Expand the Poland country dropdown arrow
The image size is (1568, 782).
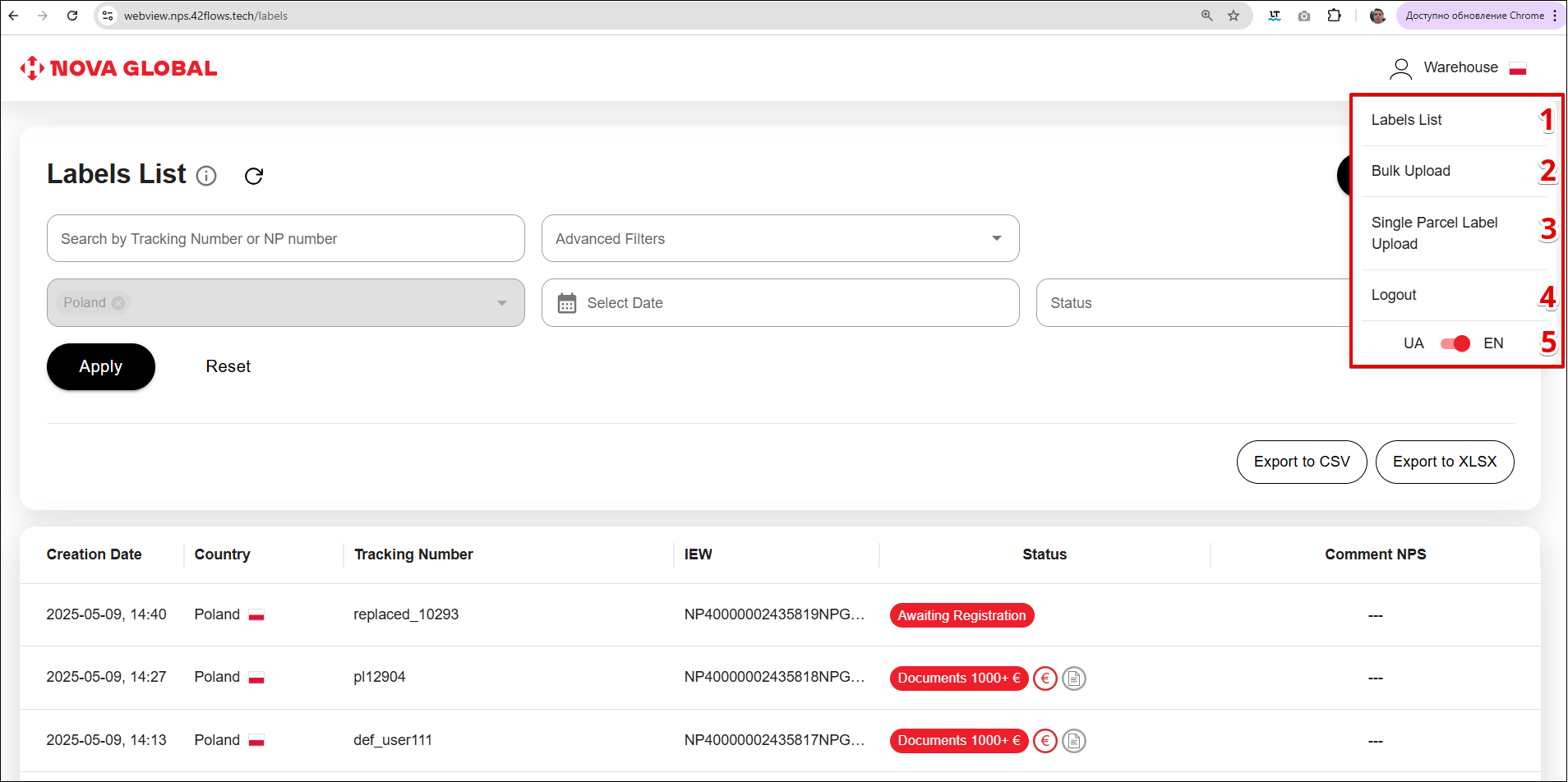click(x=501, y=303)
